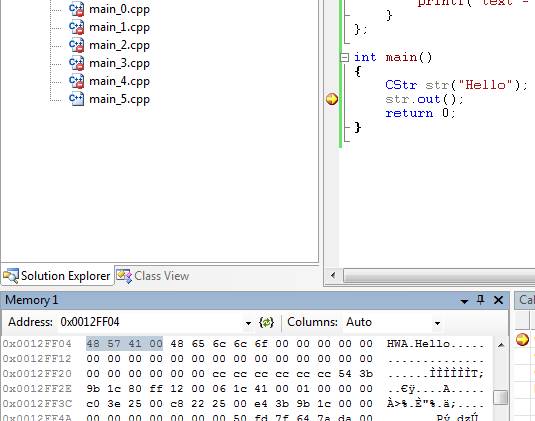Click memory address 0x0012FF2E row label
535x421 pixels.
(x=37, y=389)
